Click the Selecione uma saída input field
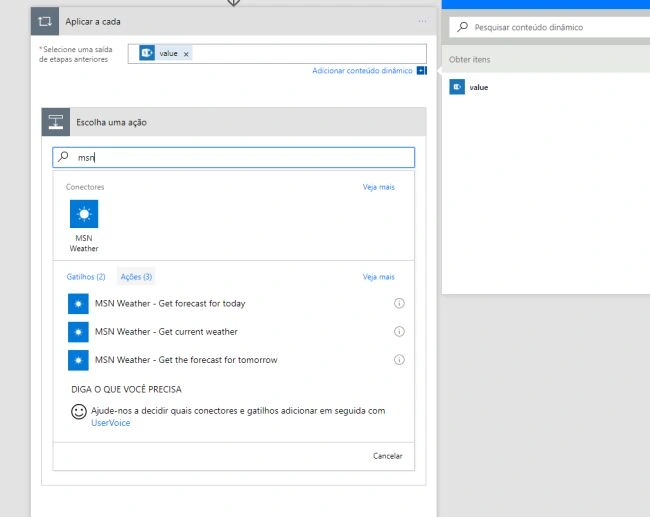Viewport: 650px width, 517px height. point(277,54)
